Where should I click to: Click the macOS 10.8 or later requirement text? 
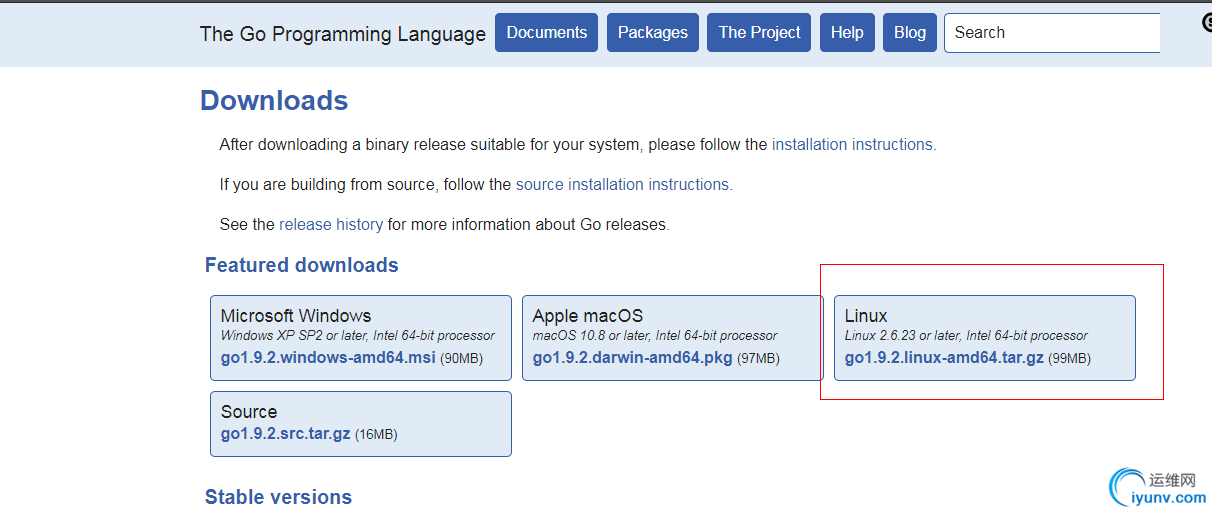pos(655,336)
